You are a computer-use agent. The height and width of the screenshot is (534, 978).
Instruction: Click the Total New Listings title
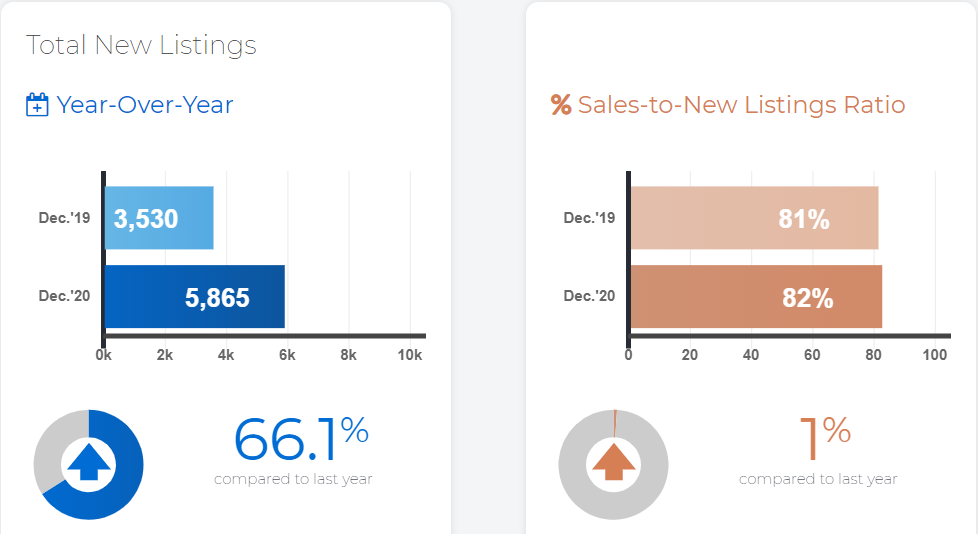point(141,46)
